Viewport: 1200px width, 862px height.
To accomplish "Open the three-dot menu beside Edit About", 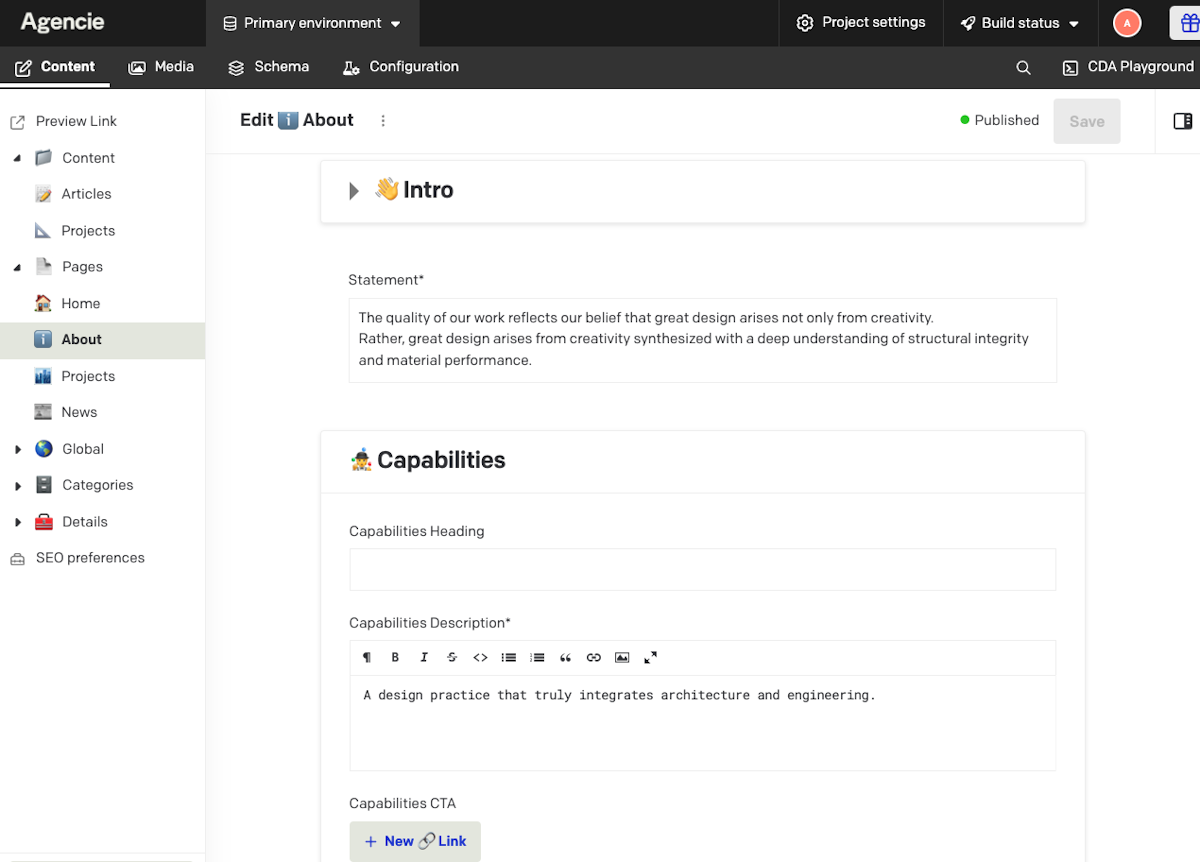I will [x=383, y=121].
